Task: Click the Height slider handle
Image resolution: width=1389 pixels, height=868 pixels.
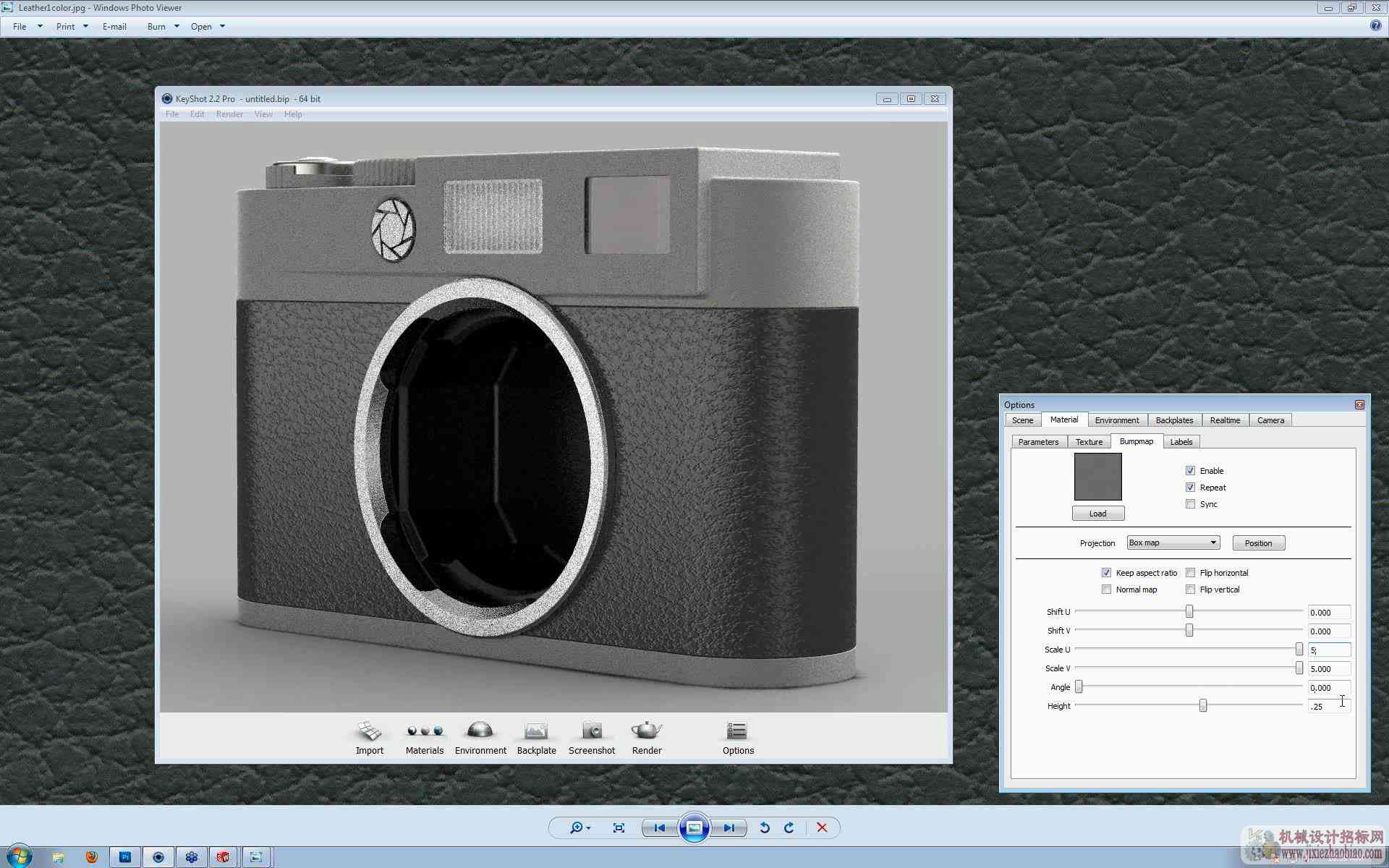Action: 1202,706
